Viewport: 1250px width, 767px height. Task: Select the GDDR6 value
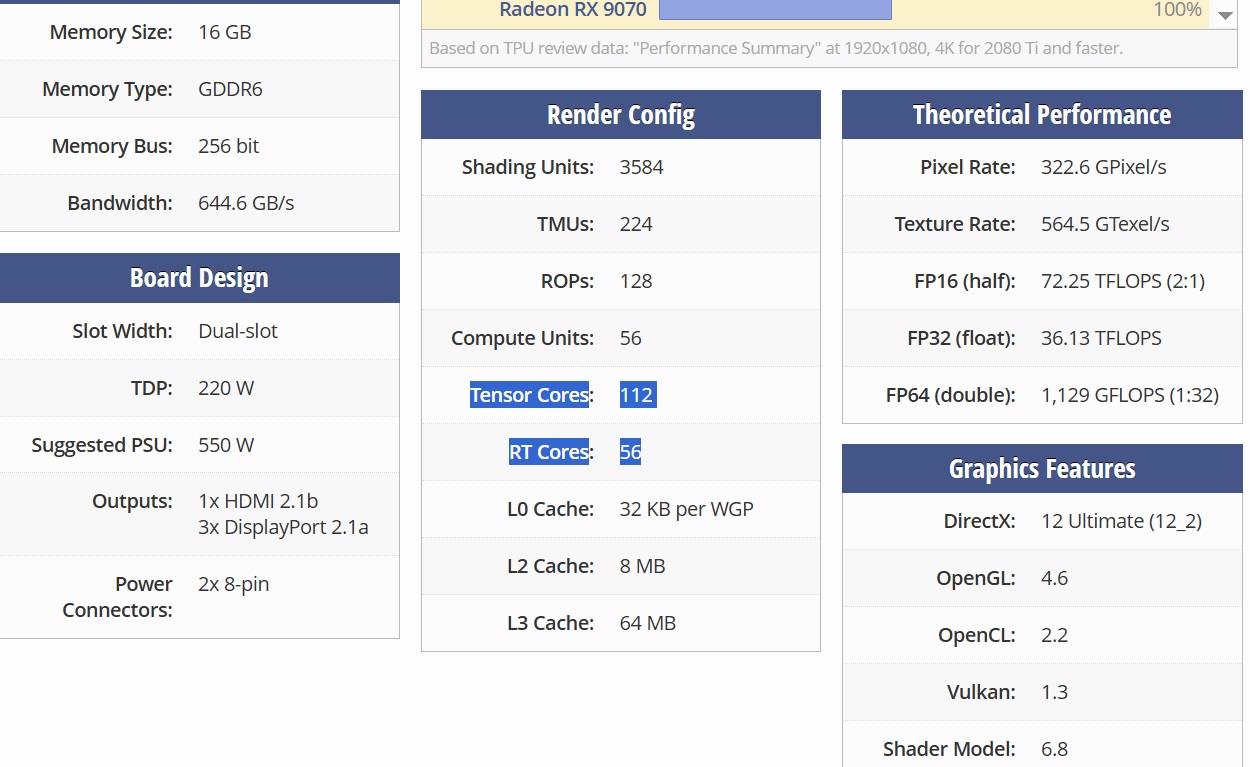coord(230,89)
